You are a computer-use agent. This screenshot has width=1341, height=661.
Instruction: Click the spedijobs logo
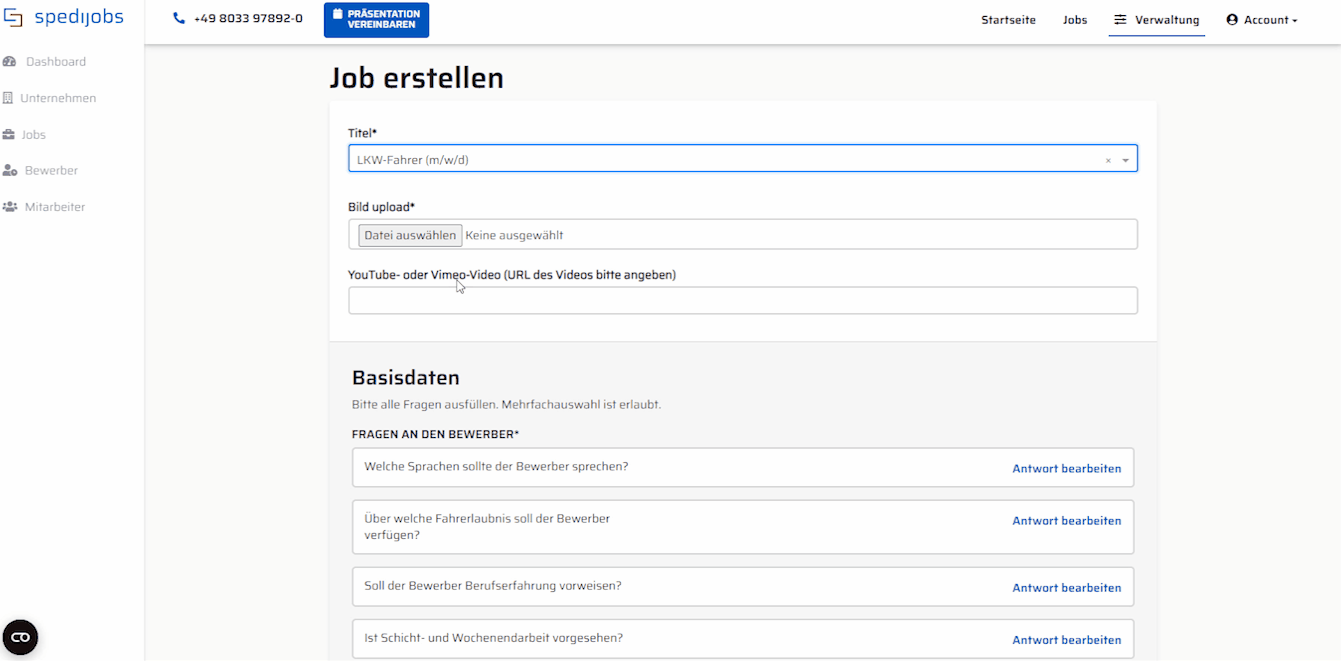point(64,18)
